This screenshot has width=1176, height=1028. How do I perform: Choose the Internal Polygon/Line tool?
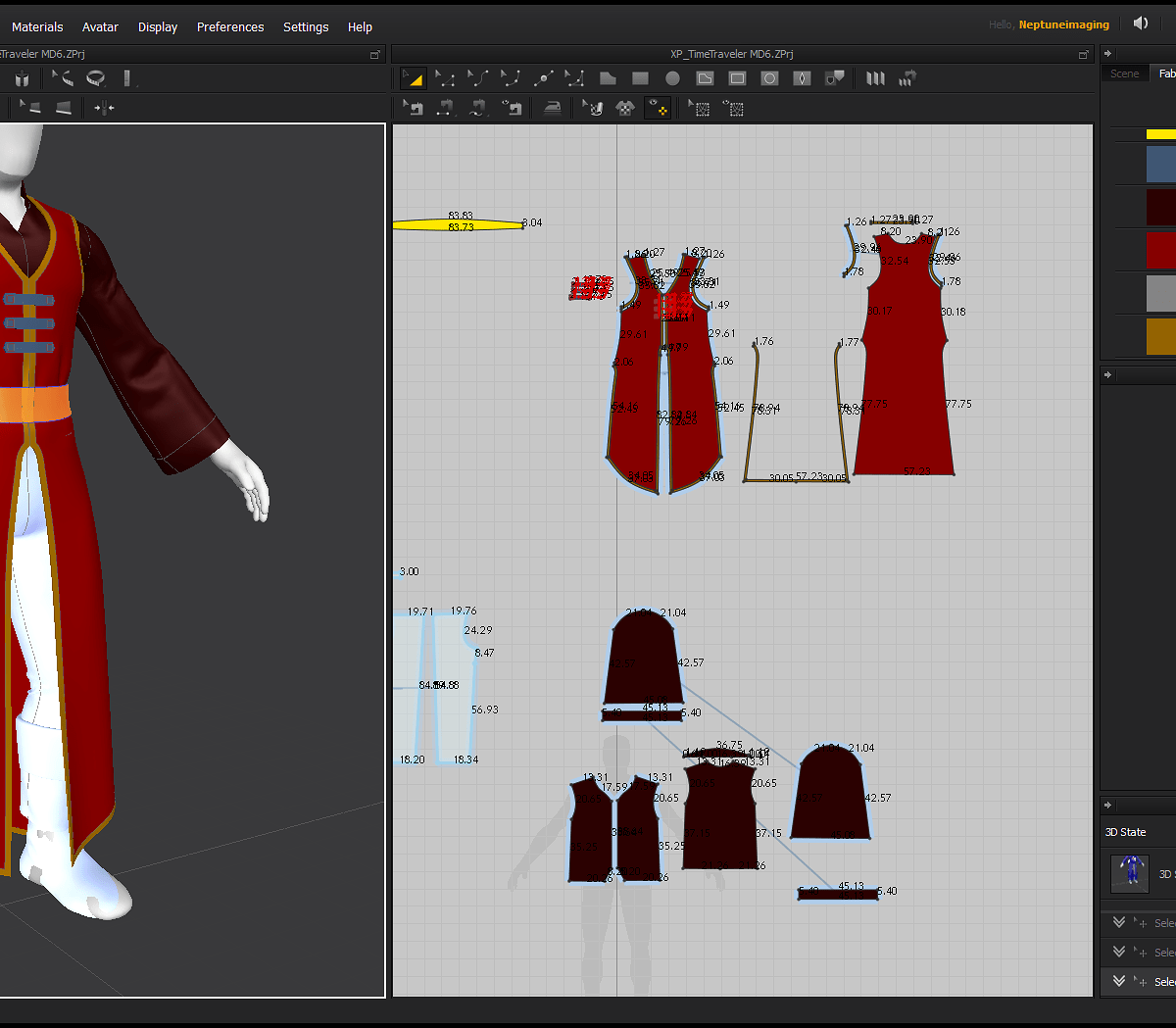tap(705, 78)
